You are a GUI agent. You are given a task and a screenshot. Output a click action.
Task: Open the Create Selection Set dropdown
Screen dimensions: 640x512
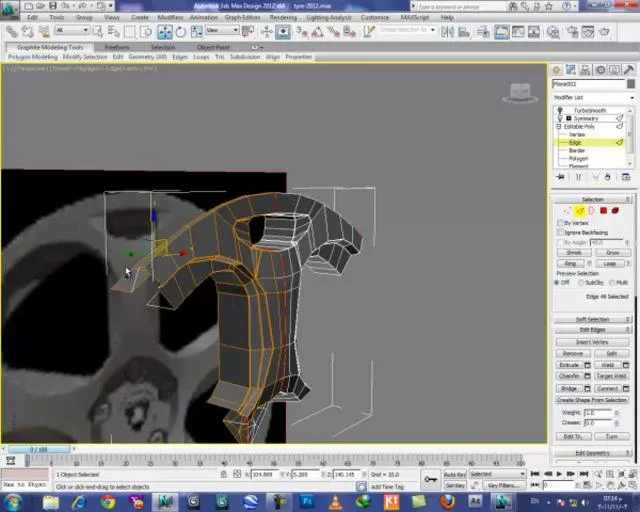pyautogui.click(x=407, y=30)
